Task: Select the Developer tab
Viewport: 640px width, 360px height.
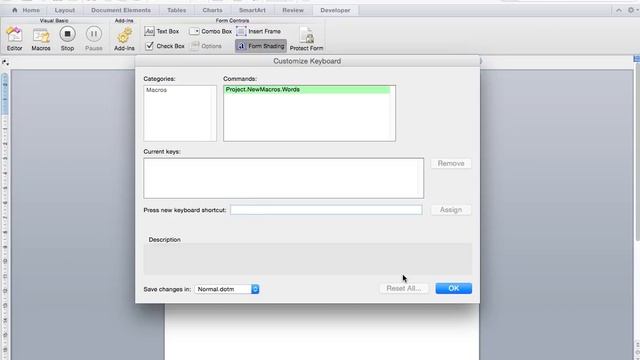Action: click(x=335, y=10)
